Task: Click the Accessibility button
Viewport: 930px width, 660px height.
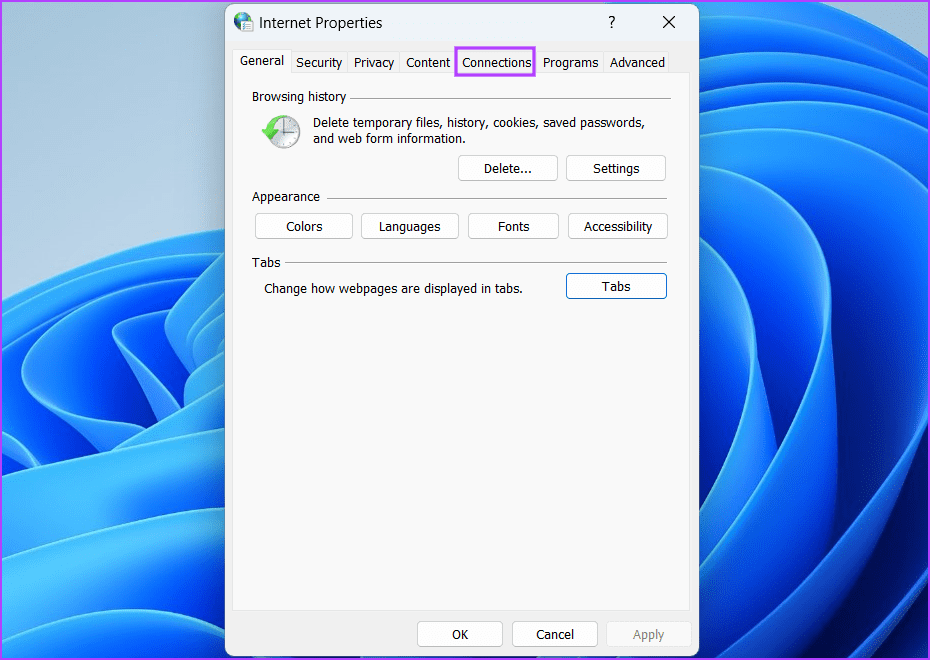Action: [617, 227]
